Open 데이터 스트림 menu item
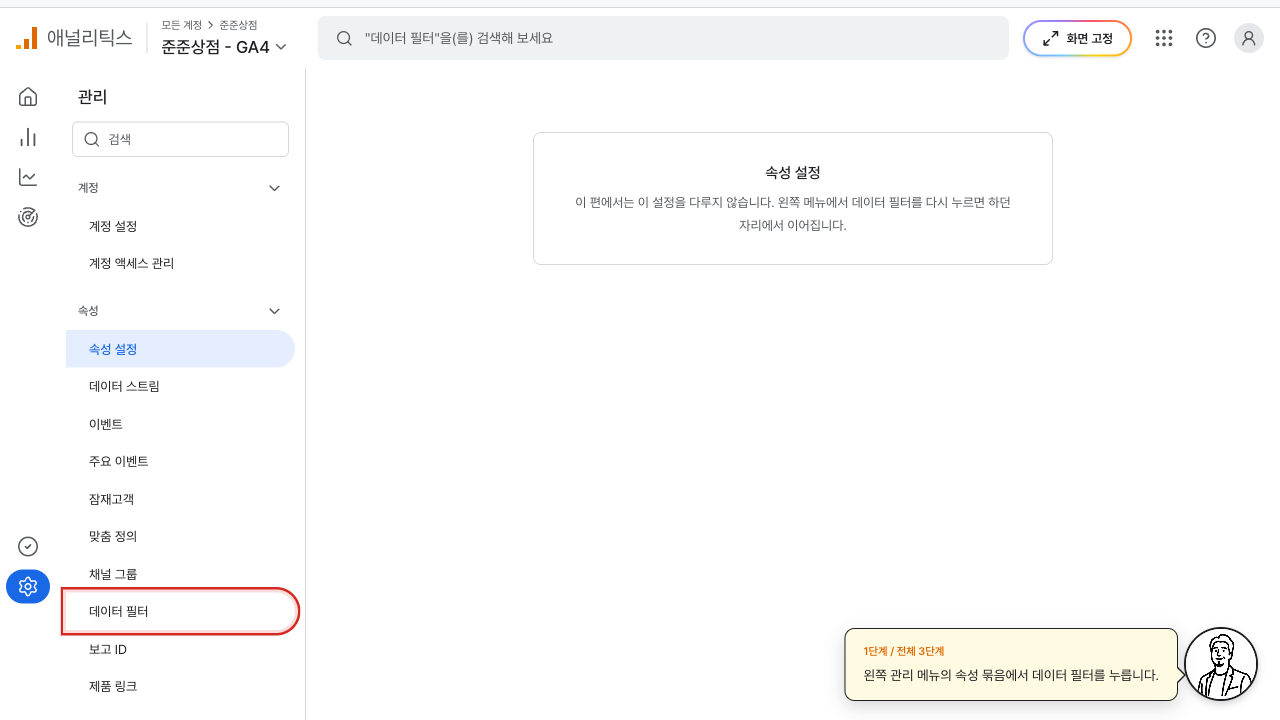 click(180, 386)
